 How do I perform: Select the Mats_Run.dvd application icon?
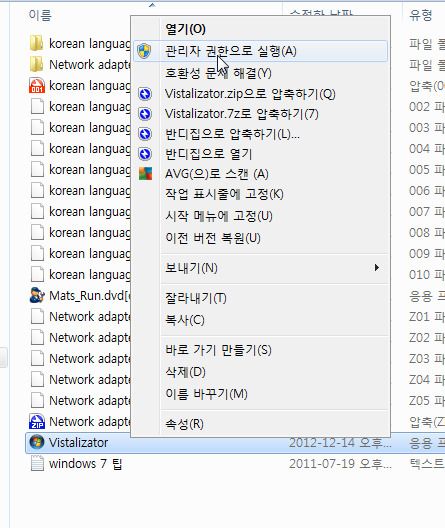point(37,295)
